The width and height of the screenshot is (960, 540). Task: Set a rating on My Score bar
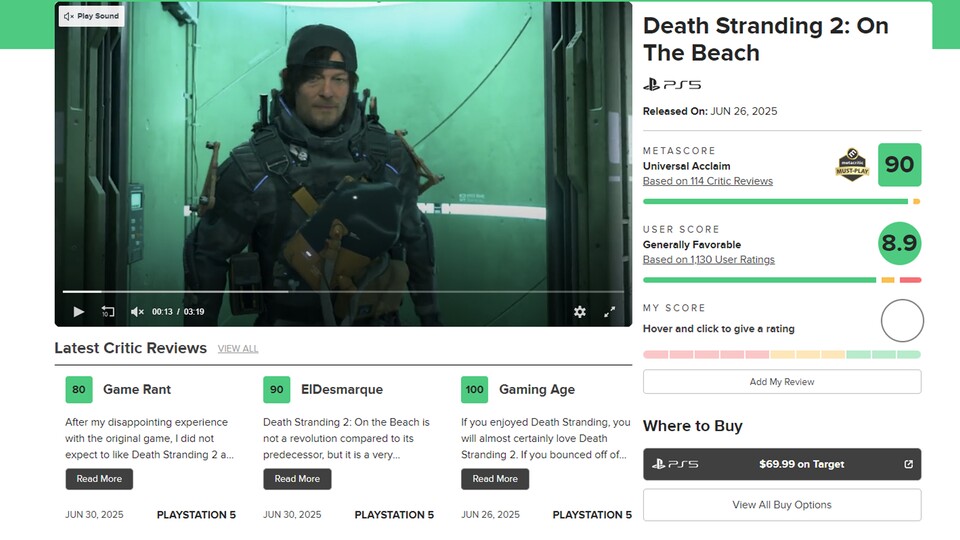point(782,354)
